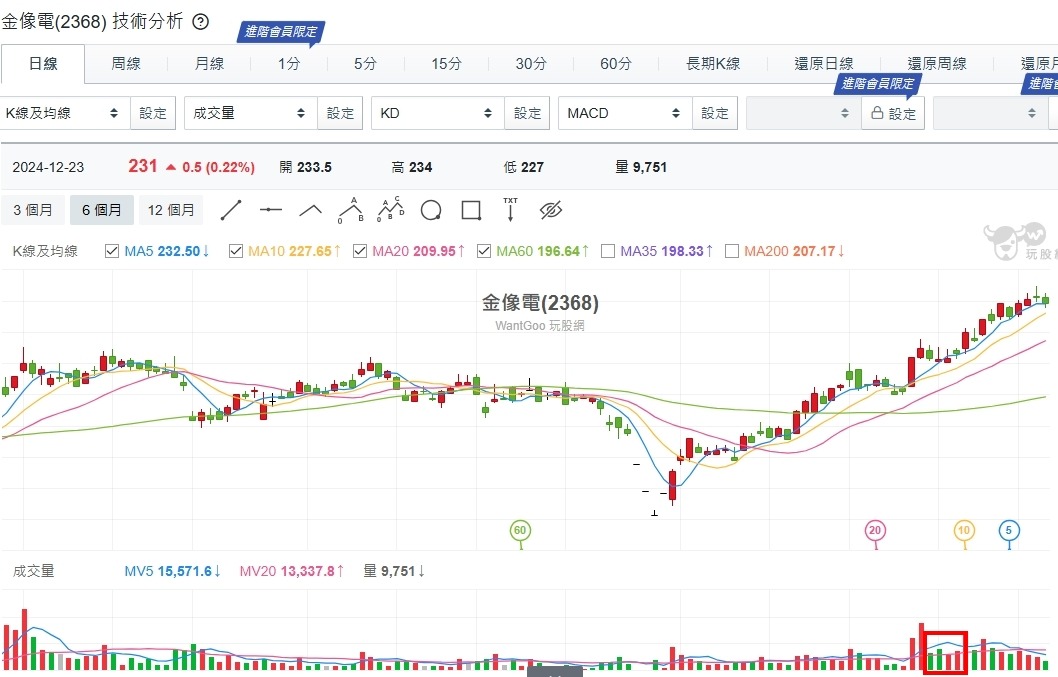Select the angle line drawing tool

310,210
